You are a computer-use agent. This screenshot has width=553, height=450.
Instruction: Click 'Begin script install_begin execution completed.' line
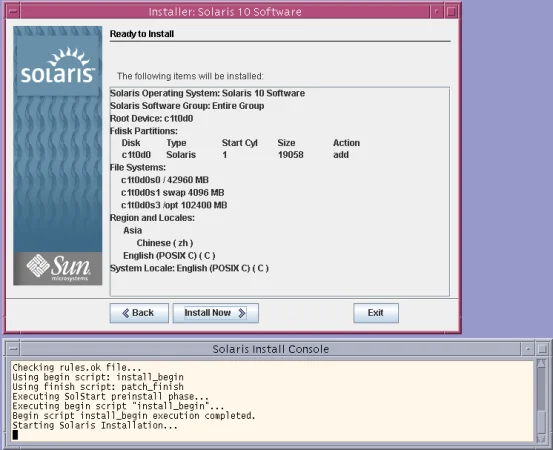coord(134,416)
